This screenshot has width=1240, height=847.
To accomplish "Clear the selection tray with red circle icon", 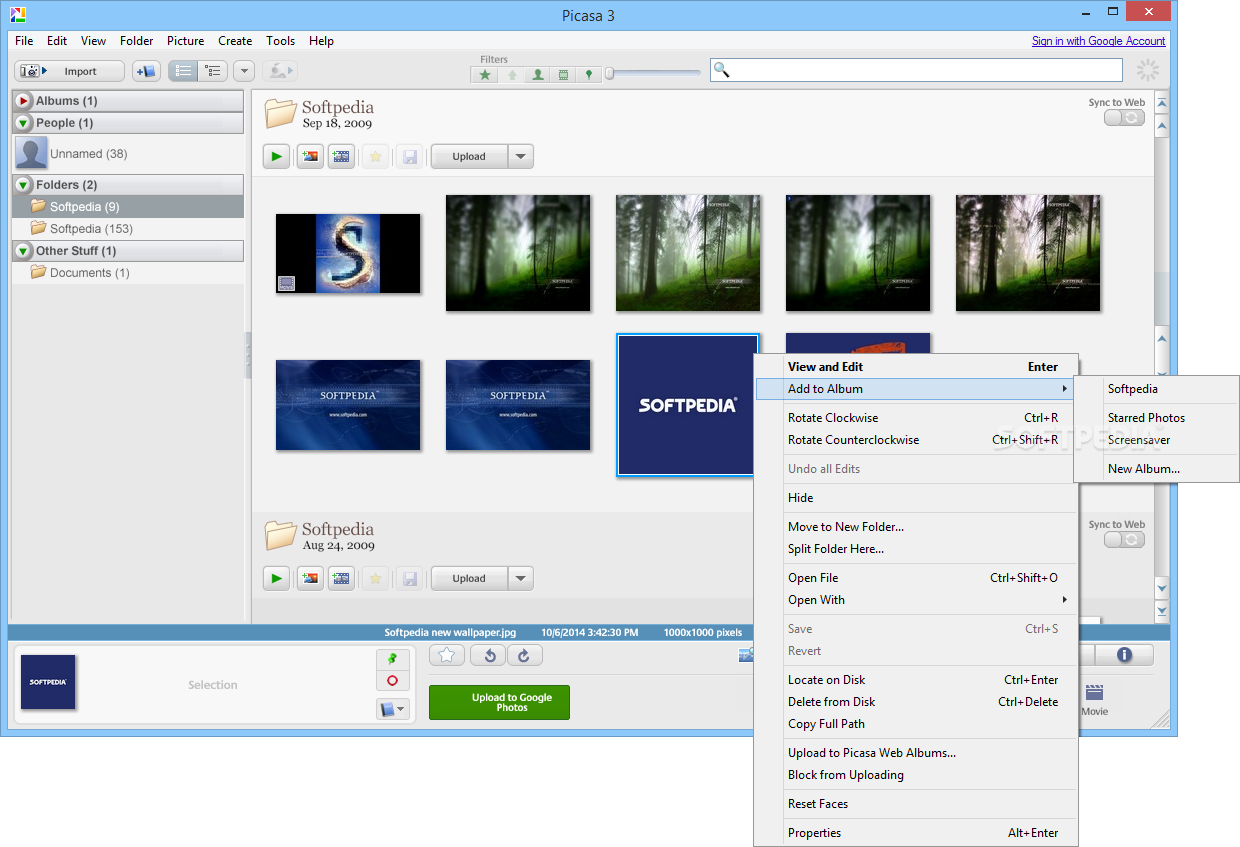I will 392,680.
